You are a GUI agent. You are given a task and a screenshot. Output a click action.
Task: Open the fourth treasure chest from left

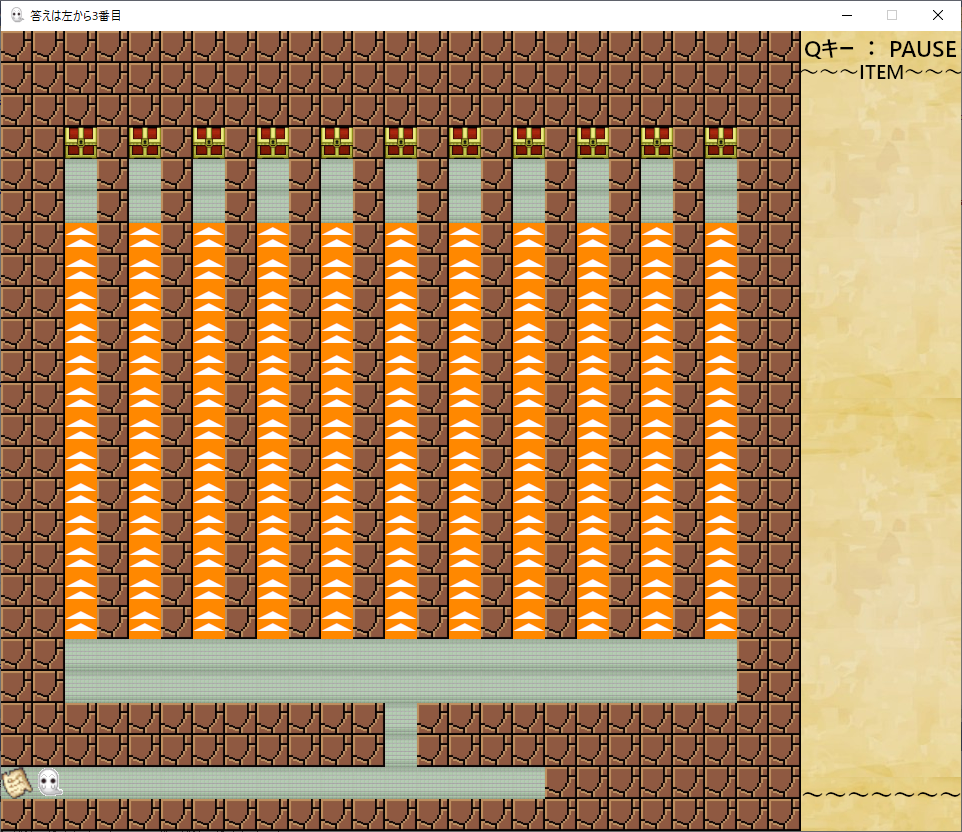pos(273,142)
